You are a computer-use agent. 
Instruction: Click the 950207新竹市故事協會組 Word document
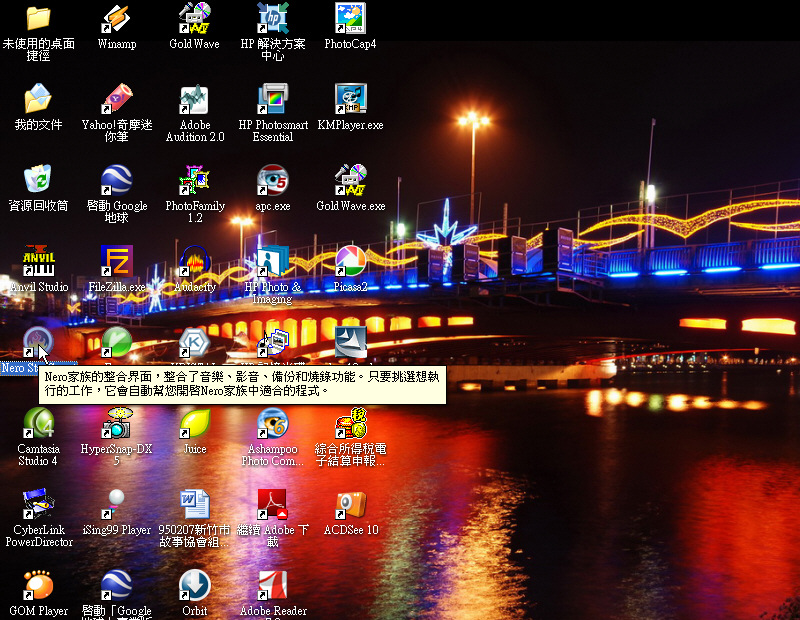194,504
